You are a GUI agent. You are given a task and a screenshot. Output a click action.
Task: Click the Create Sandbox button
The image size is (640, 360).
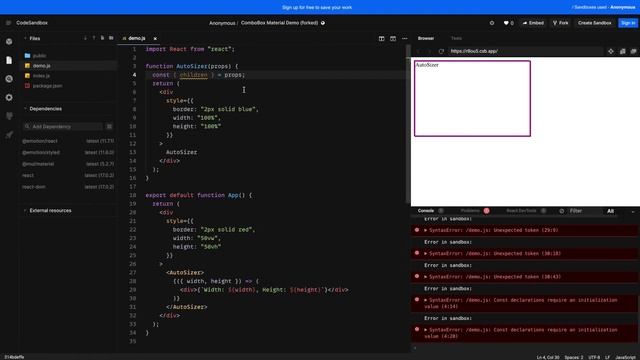(x=594, y=23)
